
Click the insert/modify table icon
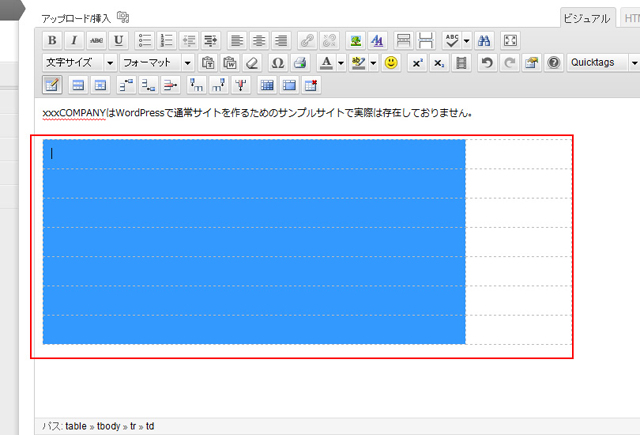pos(52,85)
